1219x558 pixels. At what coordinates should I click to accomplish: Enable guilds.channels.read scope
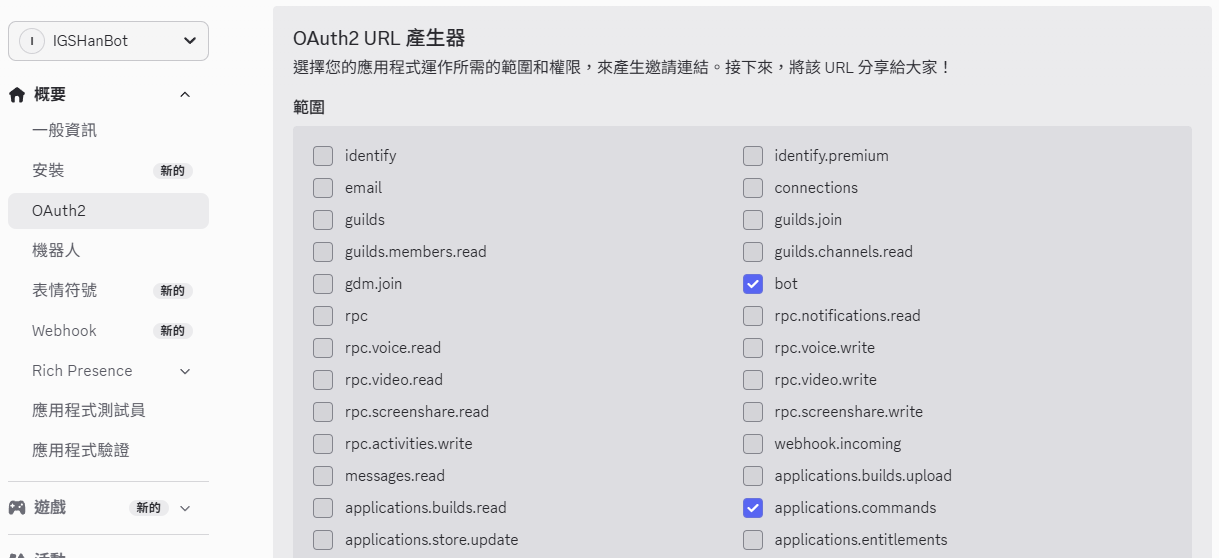(753, 252)
